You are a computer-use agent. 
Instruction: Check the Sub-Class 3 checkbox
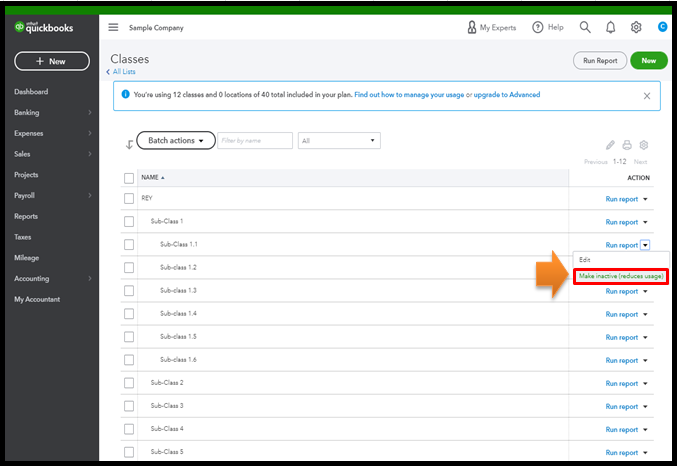(129, 406)
